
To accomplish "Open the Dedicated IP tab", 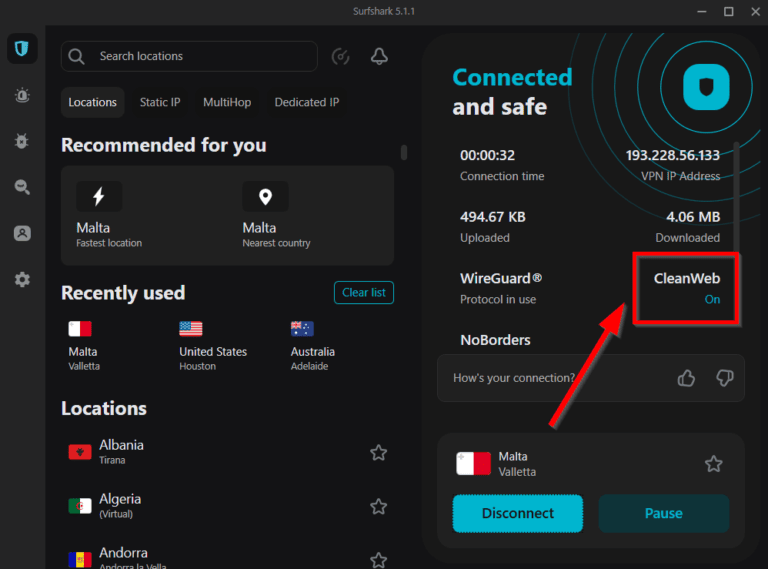I will coord(307,102).
